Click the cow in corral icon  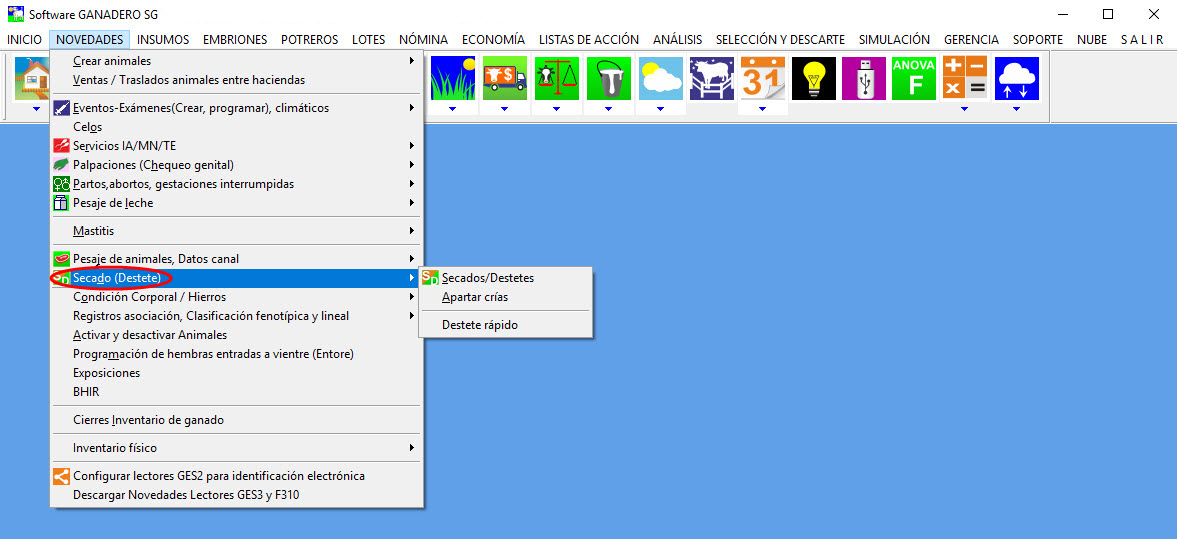pos(711,78)
